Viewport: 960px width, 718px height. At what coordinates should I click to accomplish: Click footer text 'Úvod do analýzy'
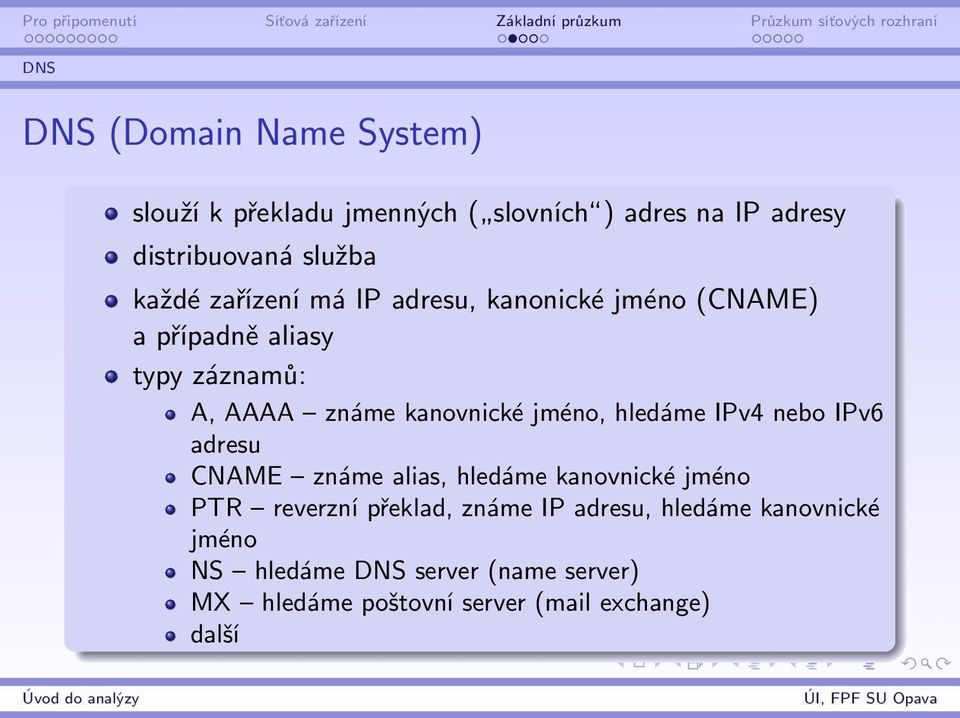(x=81, y=698)
